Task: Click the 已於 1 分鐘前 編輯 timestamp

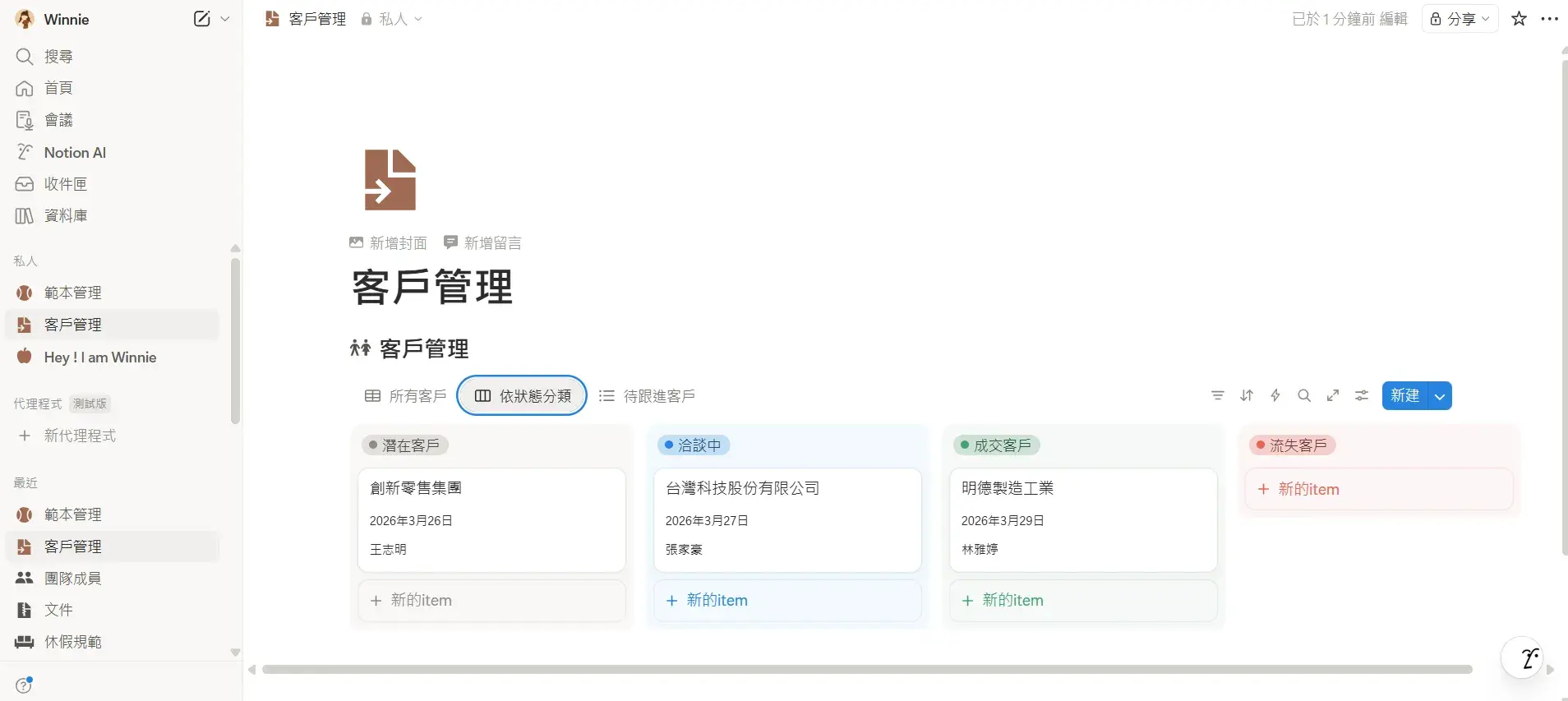Action: [1349, 19]
